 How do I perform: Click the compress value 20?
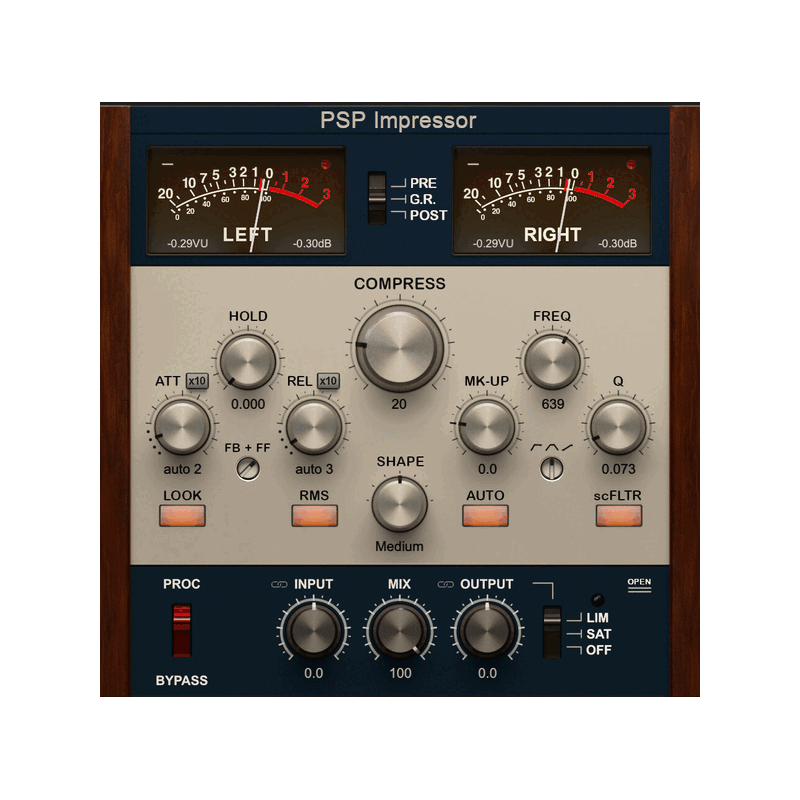tap(399, 404)
